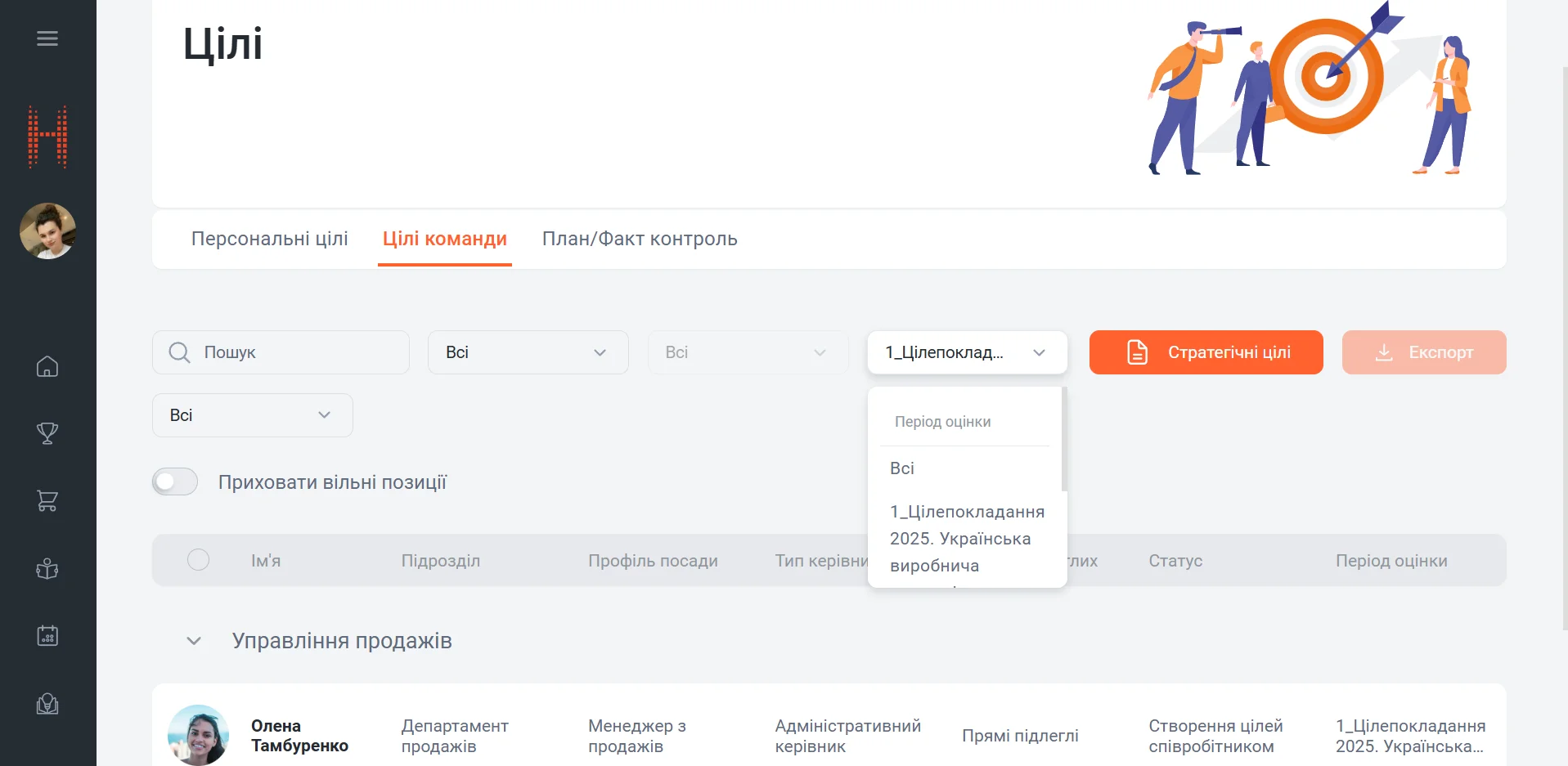Open the first 'Всі' filter dropdown
1568x766 pixels.
[528, 352]
